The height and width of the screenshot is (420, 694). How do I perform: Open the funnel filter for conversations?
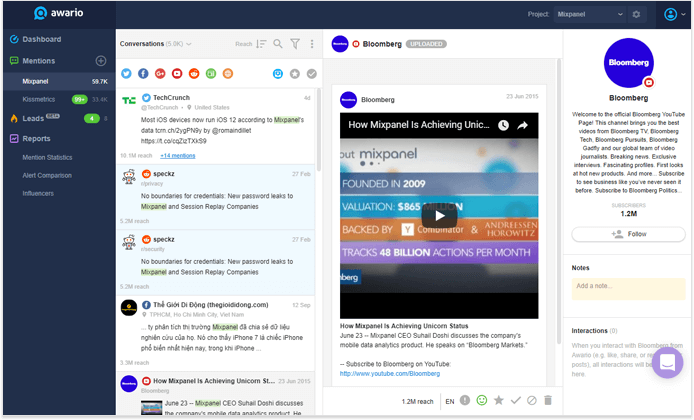295,44
